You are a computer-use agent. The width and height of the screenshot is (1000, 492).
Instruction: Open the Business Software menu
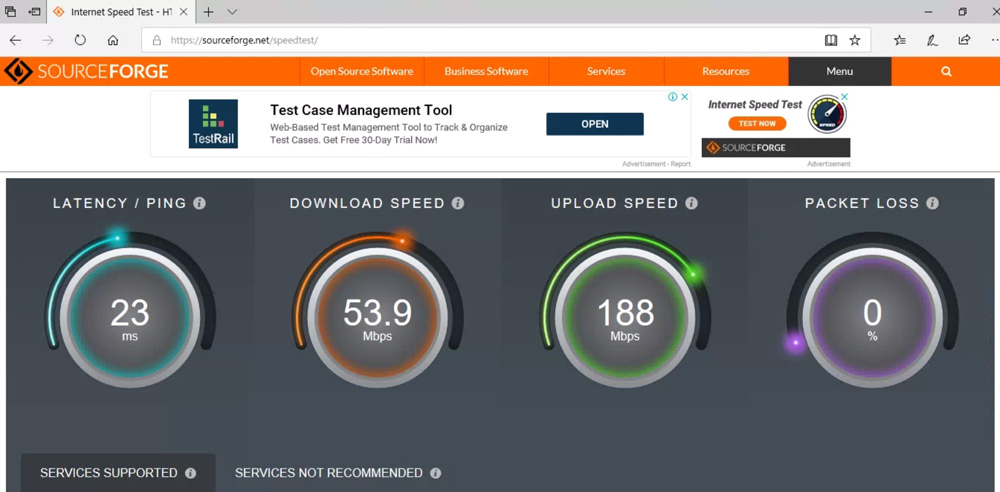pos(486,71)
